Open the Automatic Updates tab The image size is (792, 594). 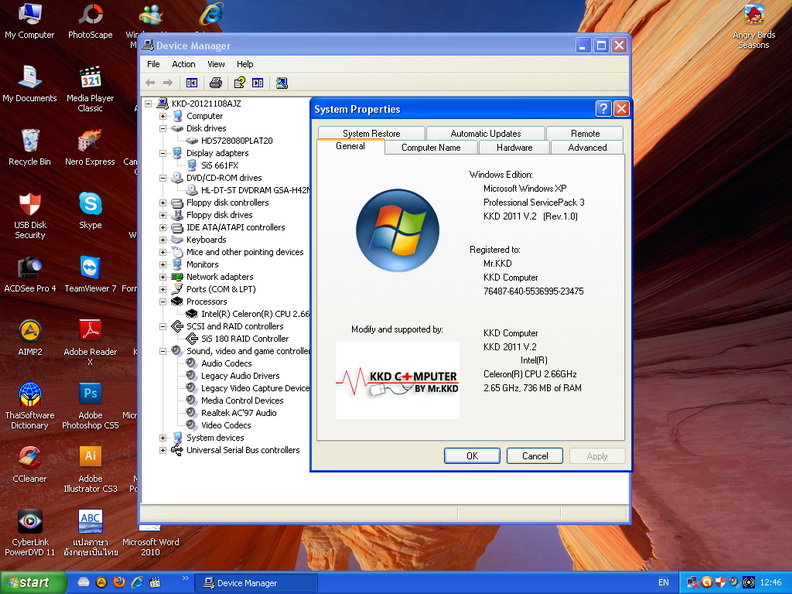pos(485,133)
